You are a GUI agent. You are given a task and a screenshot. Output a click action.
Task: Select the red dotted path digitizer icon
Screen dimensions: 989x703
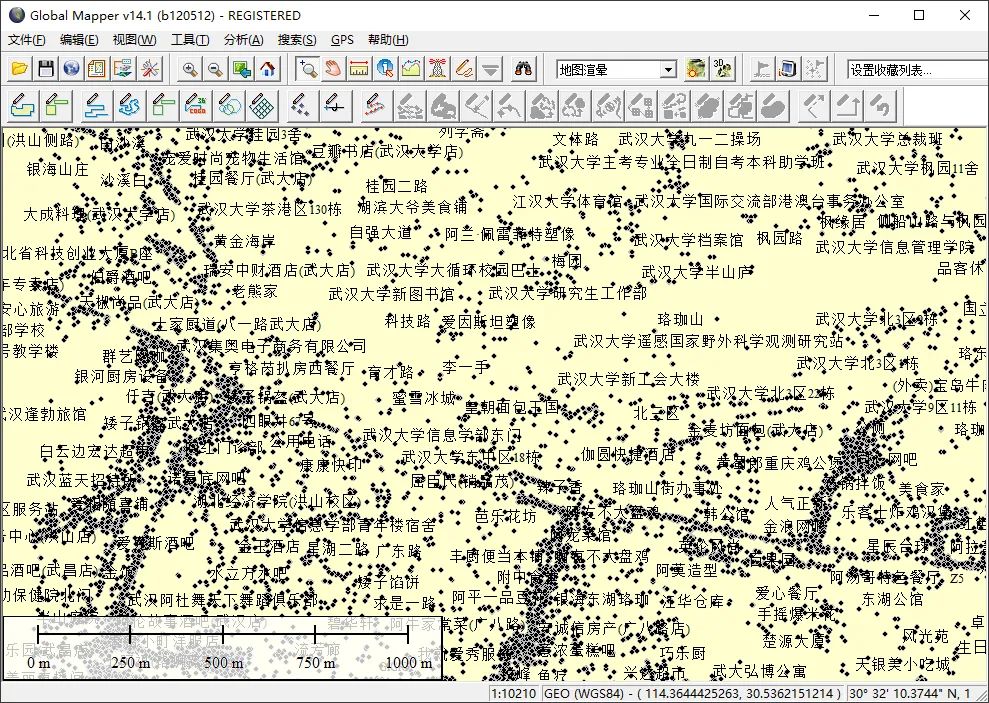point(375,105)
